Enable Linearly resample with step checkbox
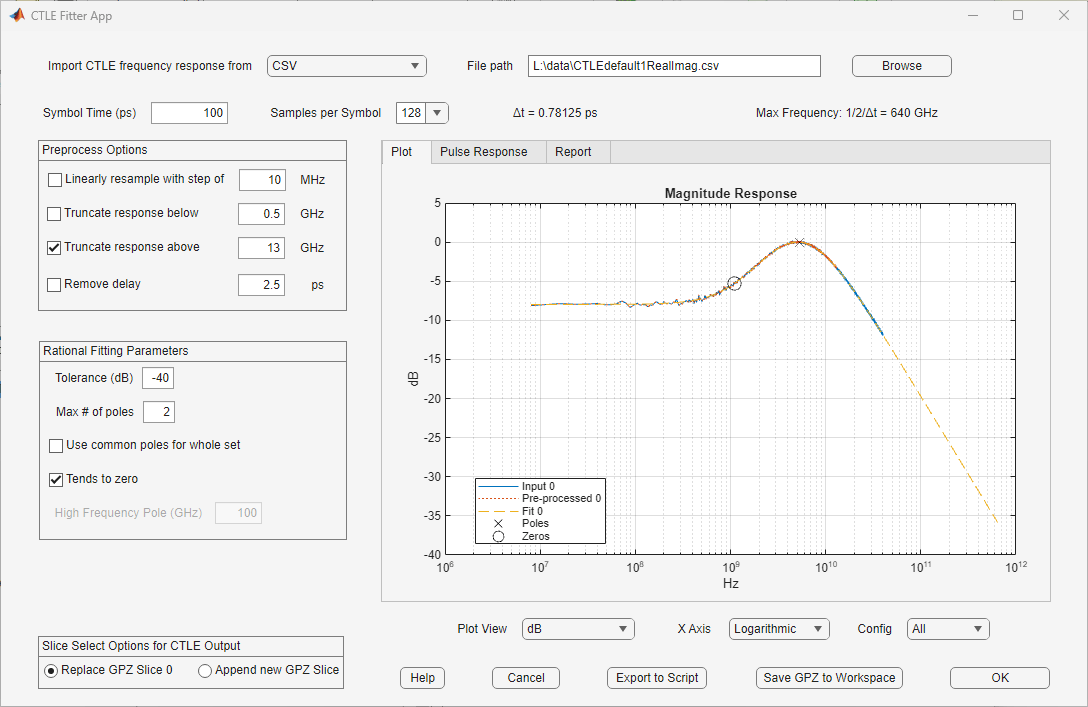The width and height of the screenshot is (1088, 707). [x=55, y=180]
